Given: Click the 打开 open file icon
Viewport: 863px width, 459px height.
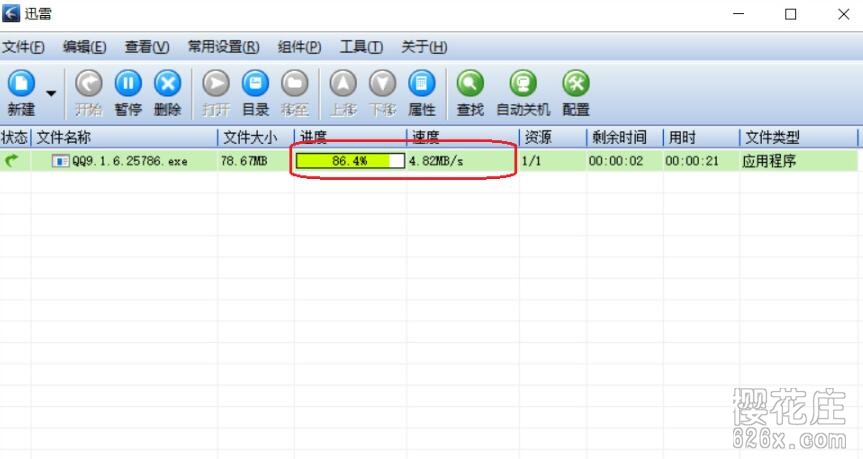Looking at the screenshot, I should click(x=216, y=84).
